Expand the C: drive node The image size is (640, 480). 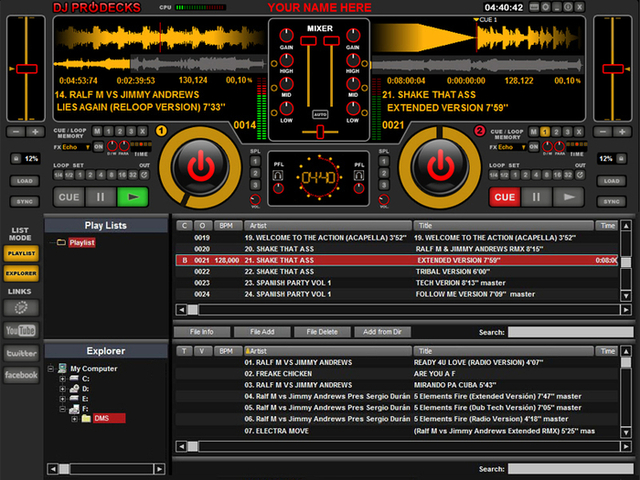pos(62,379)
